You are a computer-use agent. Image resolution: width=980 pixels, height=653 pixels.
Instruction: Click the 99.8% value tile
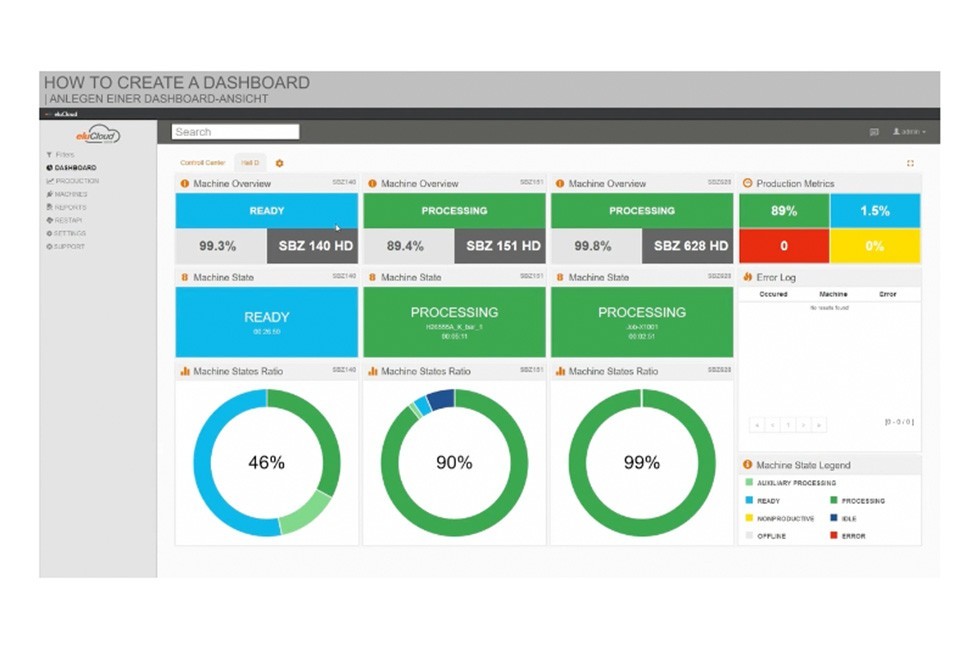coord(596,246)
